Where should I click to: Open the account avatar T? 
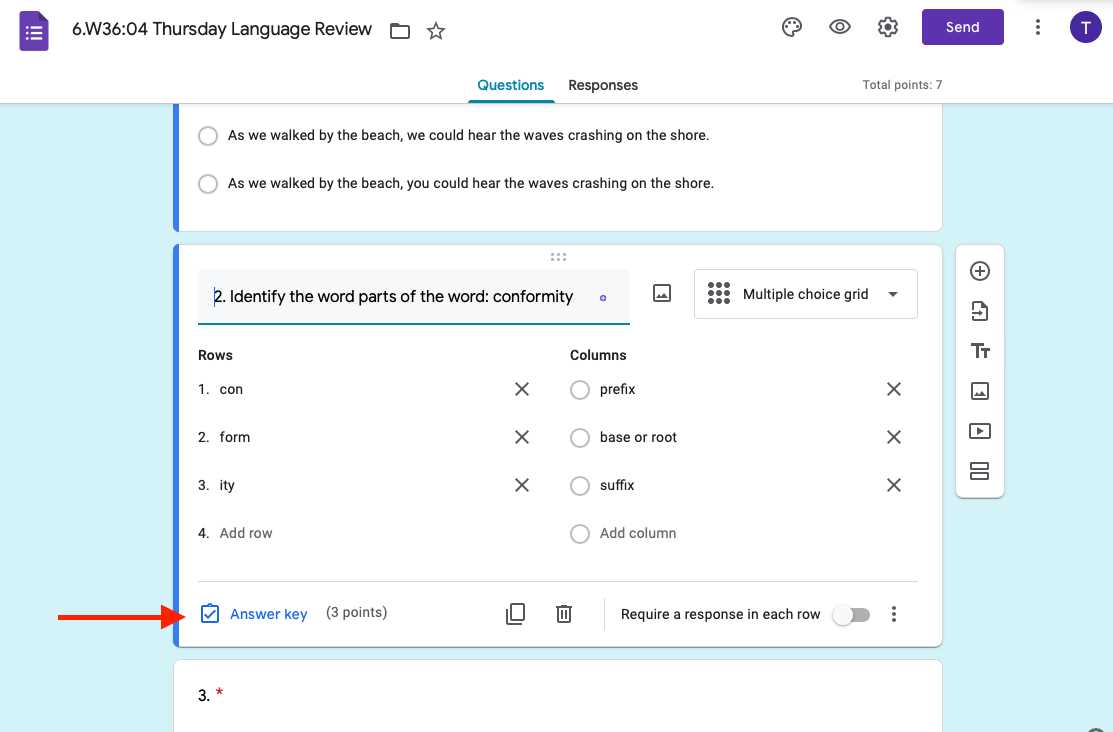(1085, 28)
